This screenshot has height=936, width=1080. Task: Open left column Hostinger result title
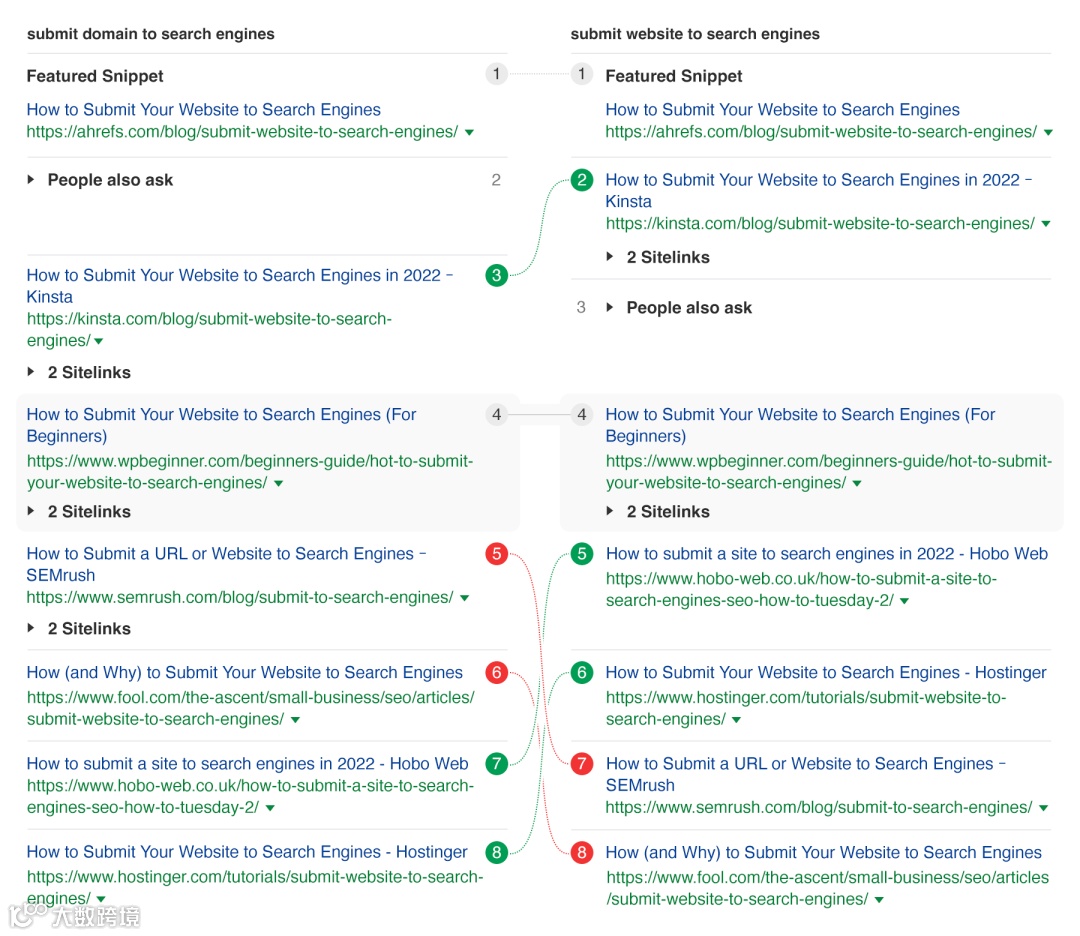[x=247, y=852]
